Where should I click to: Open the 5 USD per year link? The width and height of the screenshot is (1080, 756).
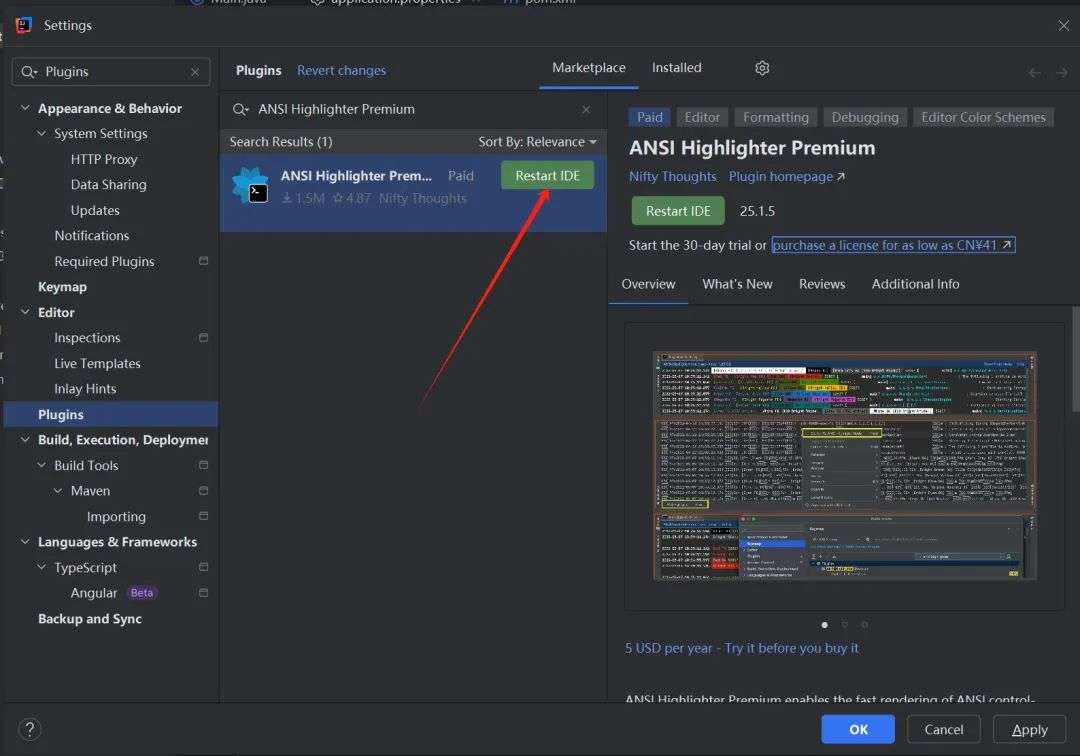coord(742,648)
